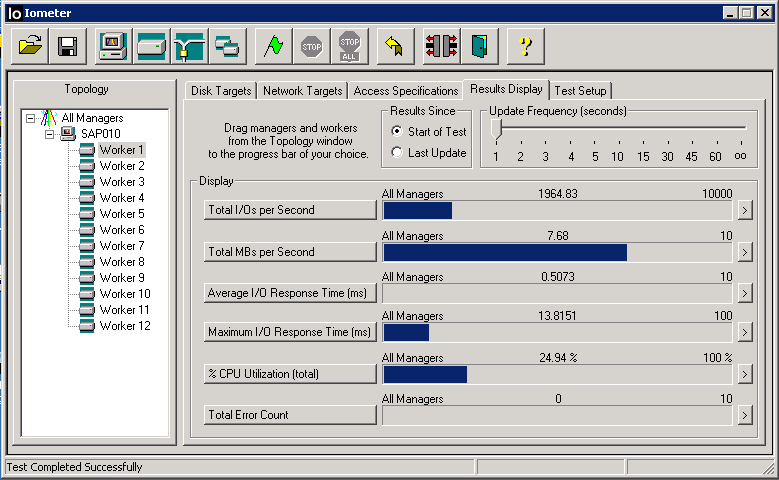Duplicate the selected worker
Image resolution: width=779 pixels, height=480 pixels.
[228, 47]
